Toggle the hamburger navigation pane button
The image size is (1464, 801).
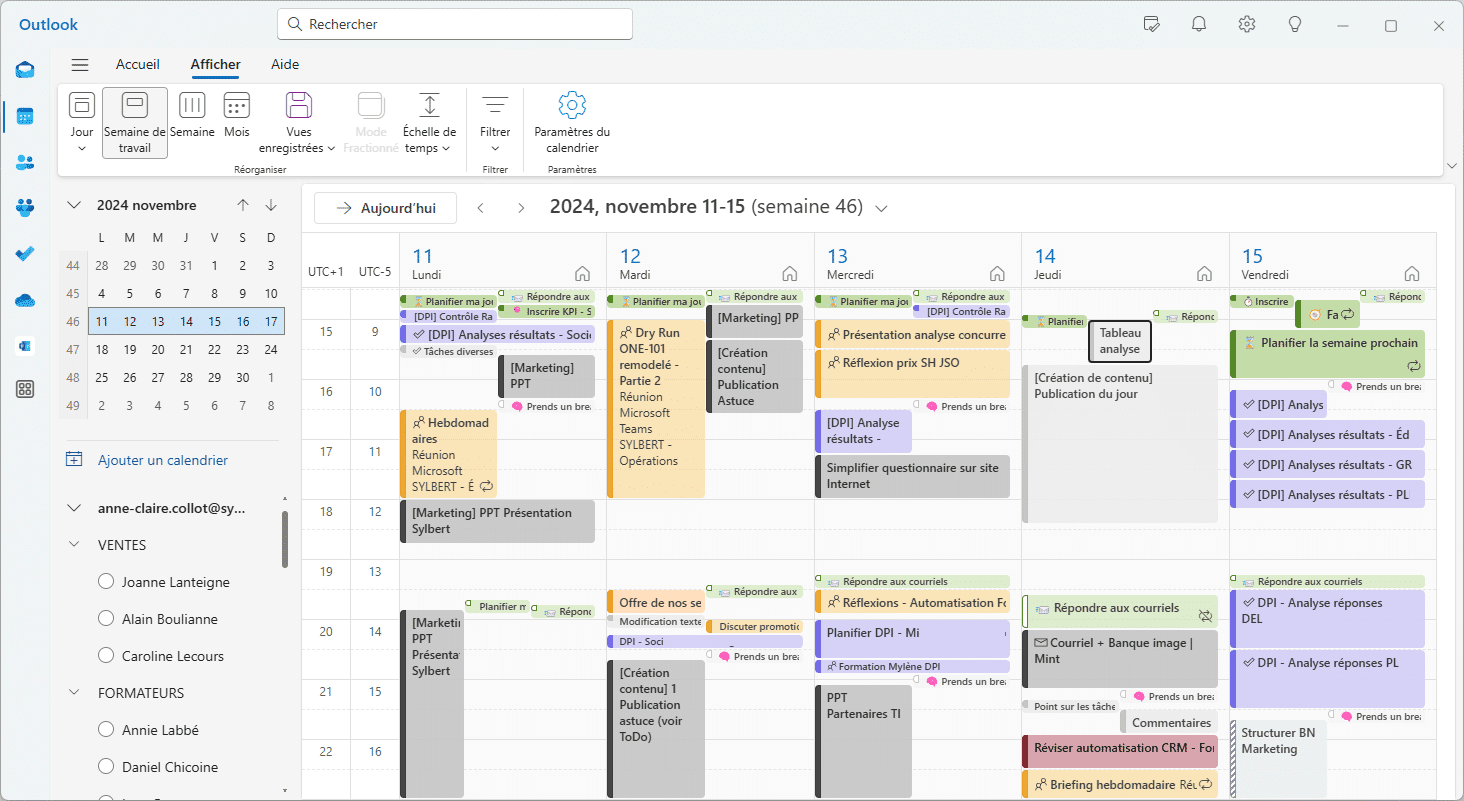[x=80, y=65]
